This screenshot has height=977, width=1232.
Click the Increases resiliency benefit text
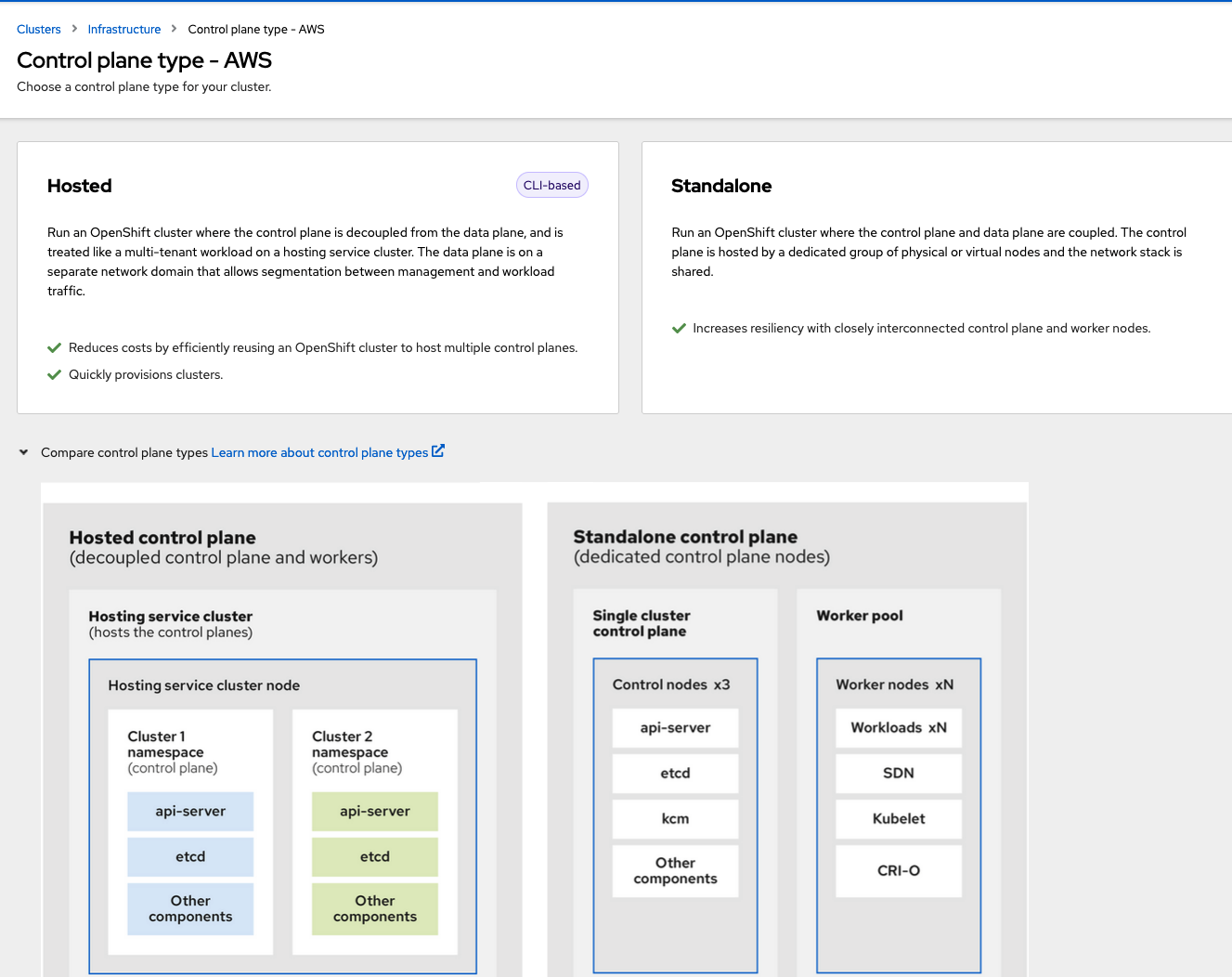(x=922, y=329)
